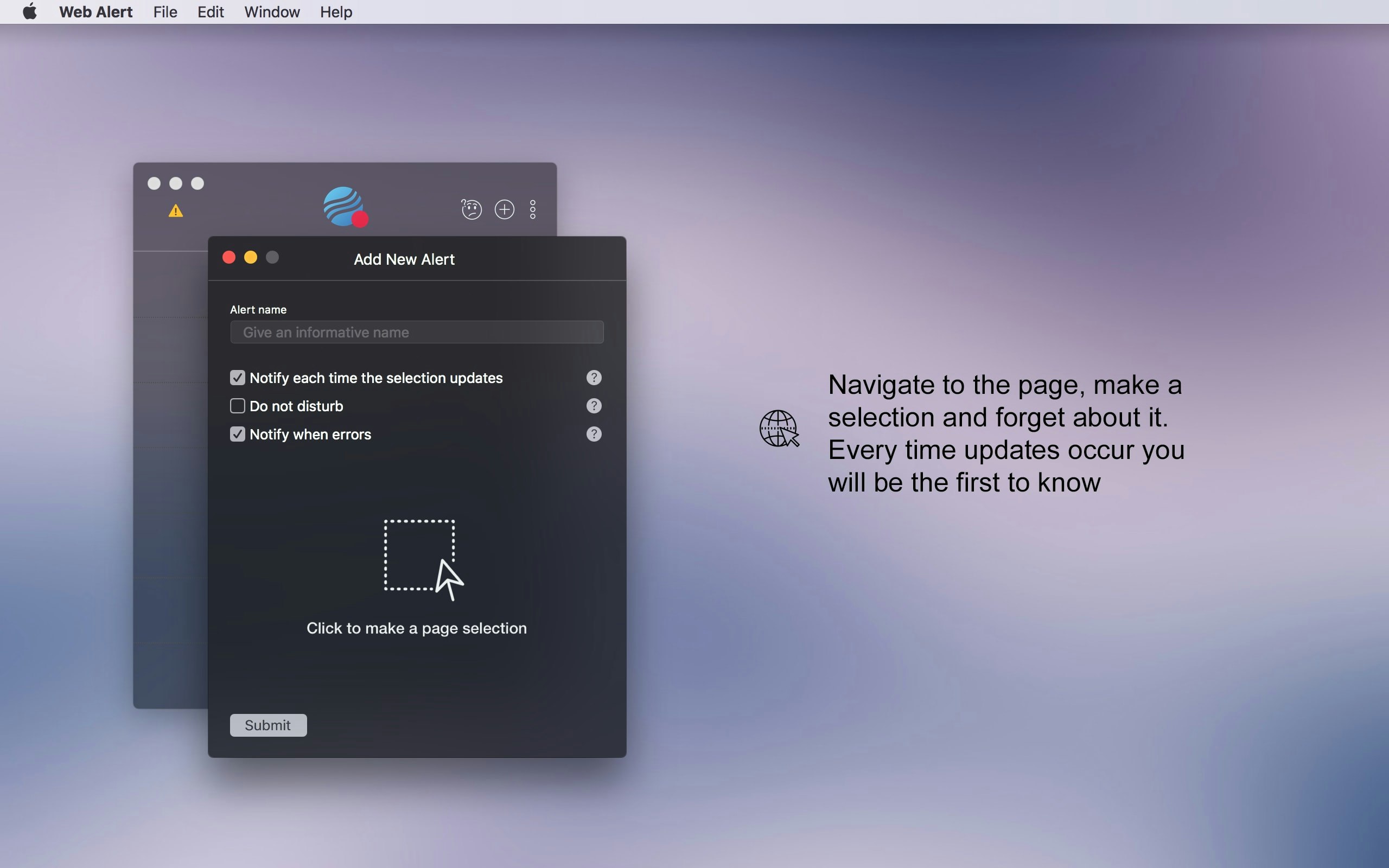Click into the Alert name field
The height and width of the screenshot is (868, 1389).
click(417, 333)
